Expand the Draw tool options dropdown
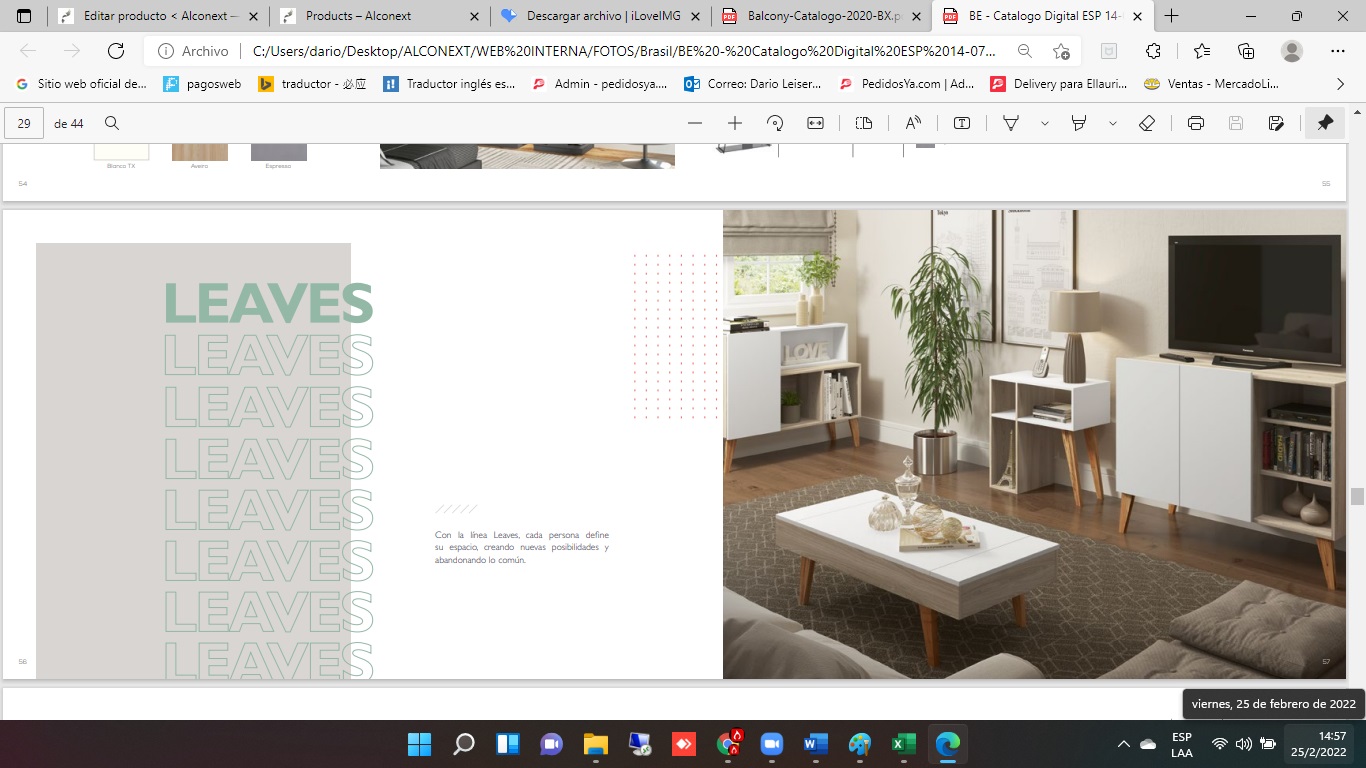Viewport: 1366px width, 768px height. (x=1044, y=123)
